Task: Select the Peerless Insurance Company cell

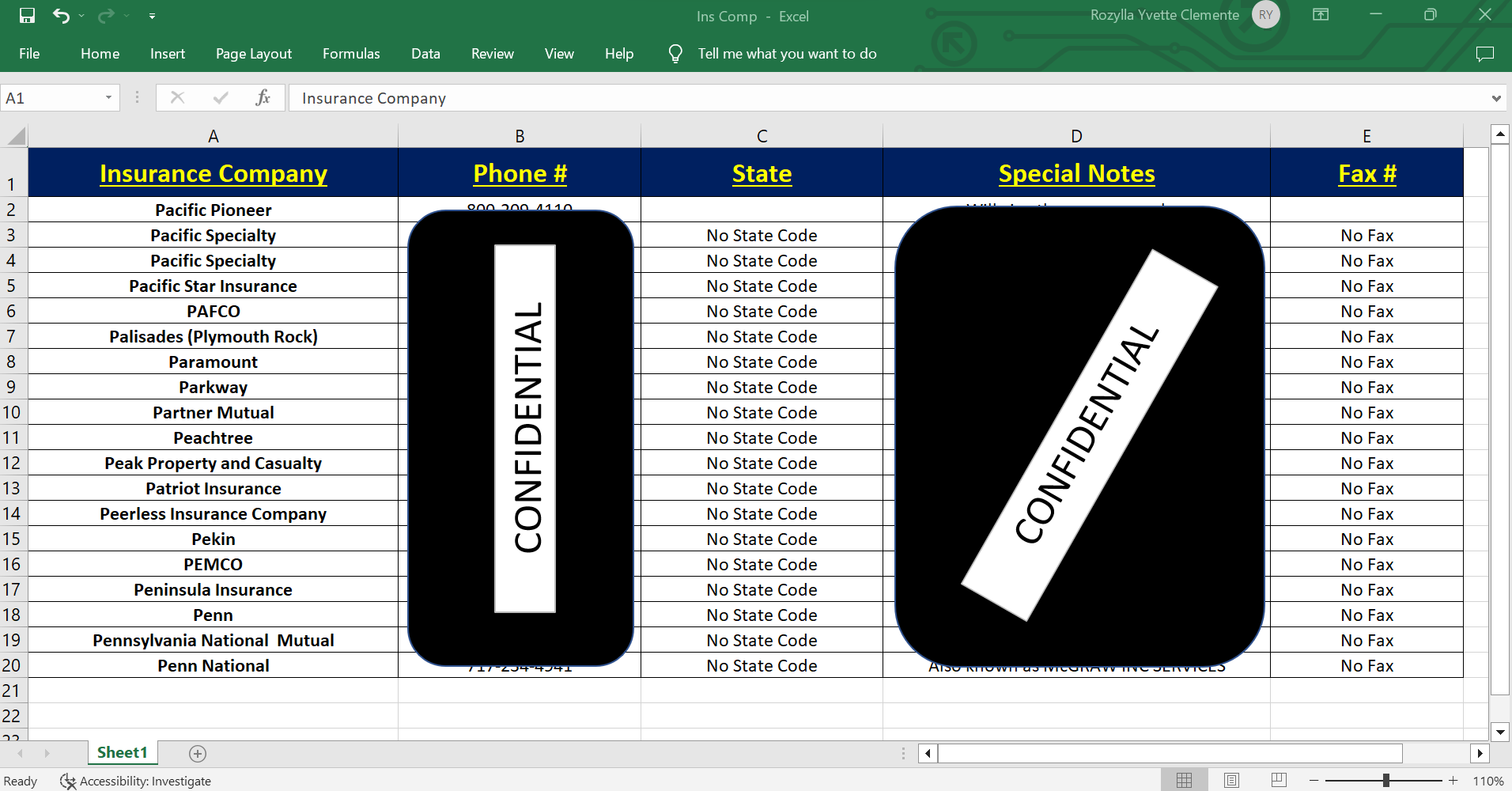Action: pyautogui.click(x=214, y=513)
